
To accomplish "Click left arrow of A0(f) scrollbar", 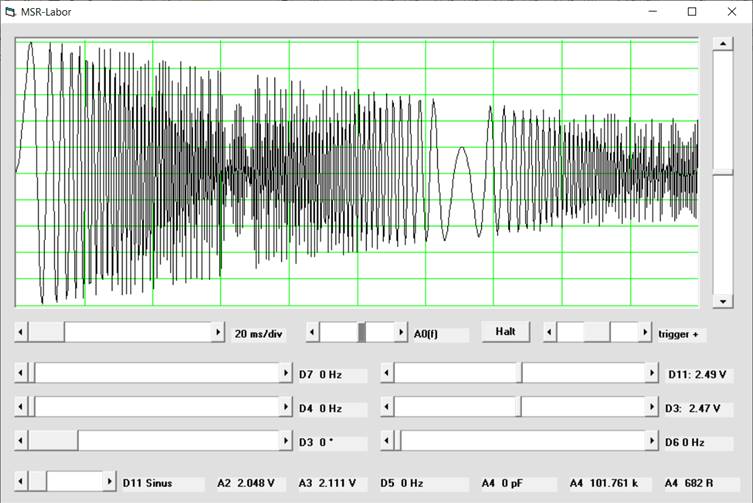I will pyautogui.click(x=313, y=332).
